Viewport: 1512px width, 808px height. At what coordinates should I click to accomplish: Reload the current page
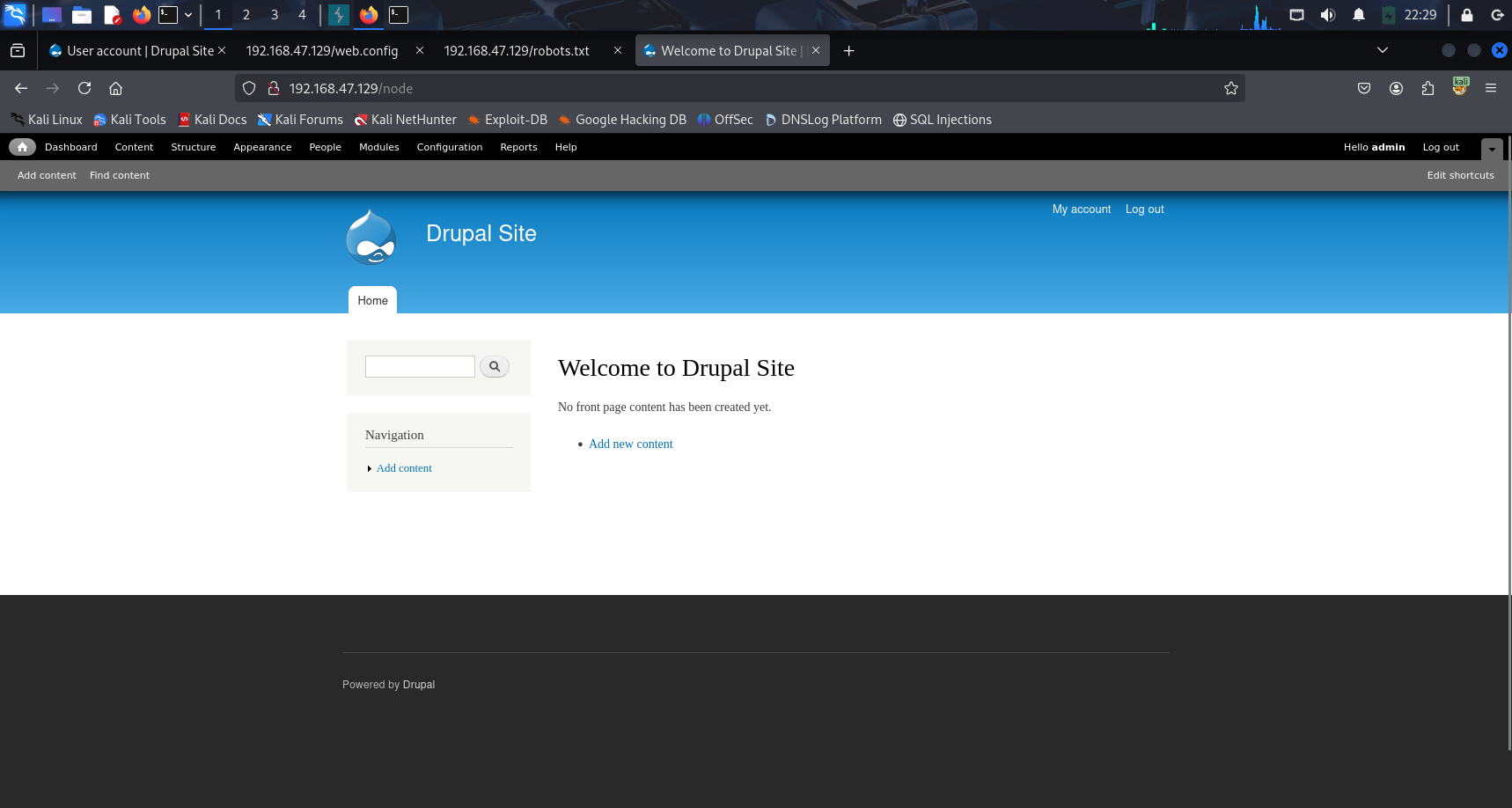[84, 88]
